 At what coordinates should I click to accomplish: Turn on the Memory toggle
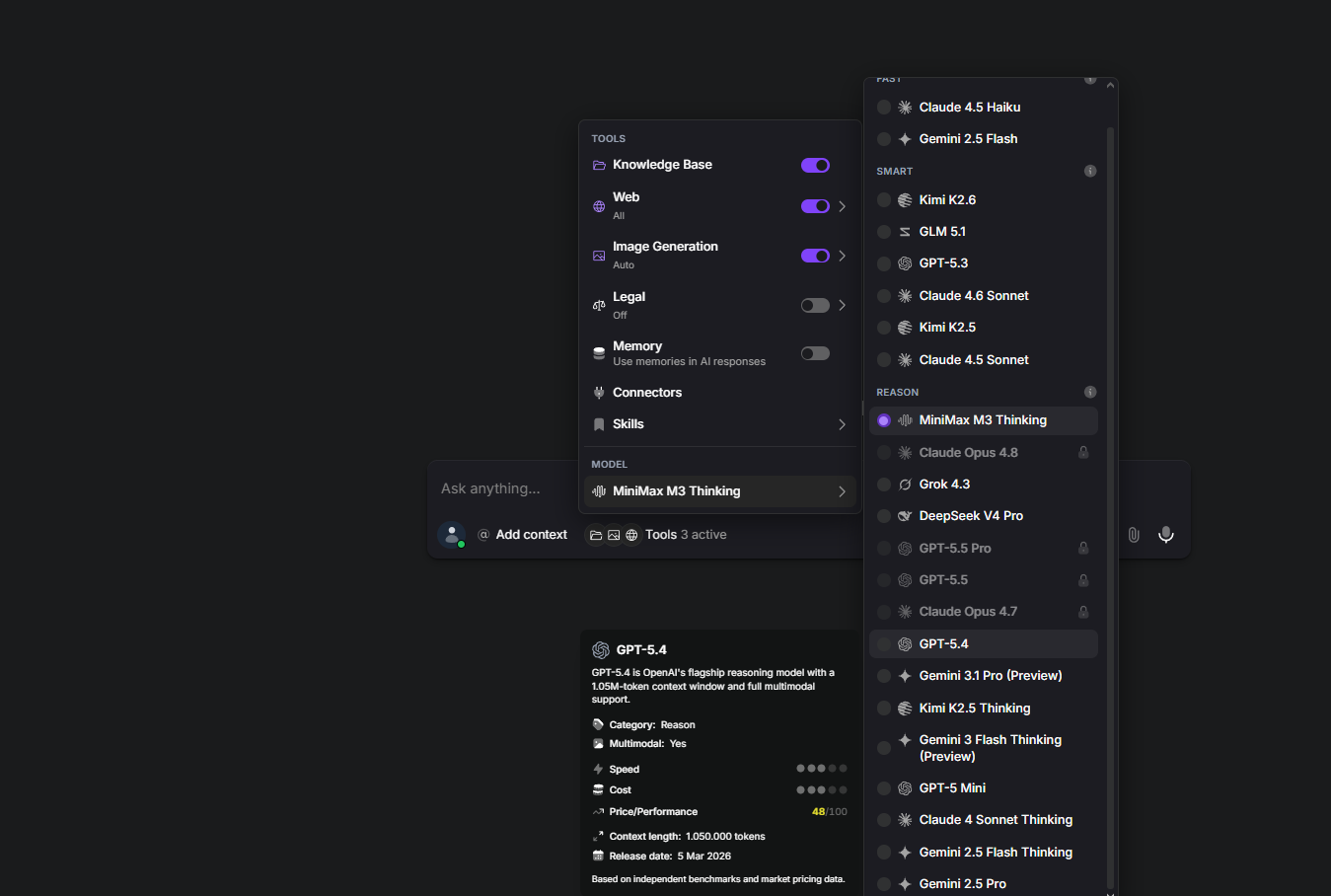(815, 353)
